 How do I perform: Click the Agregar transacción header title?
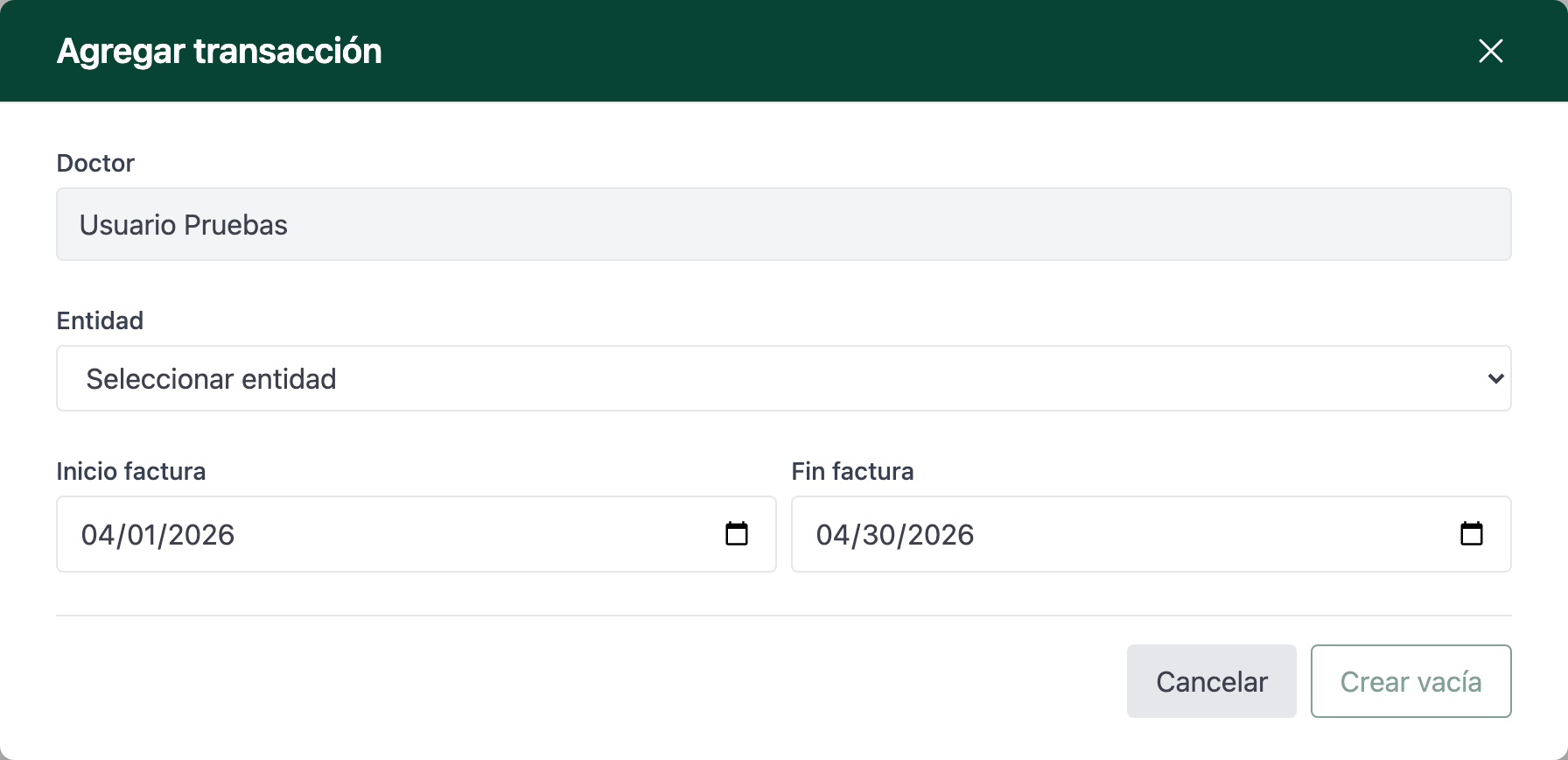[x=220, y=51]
